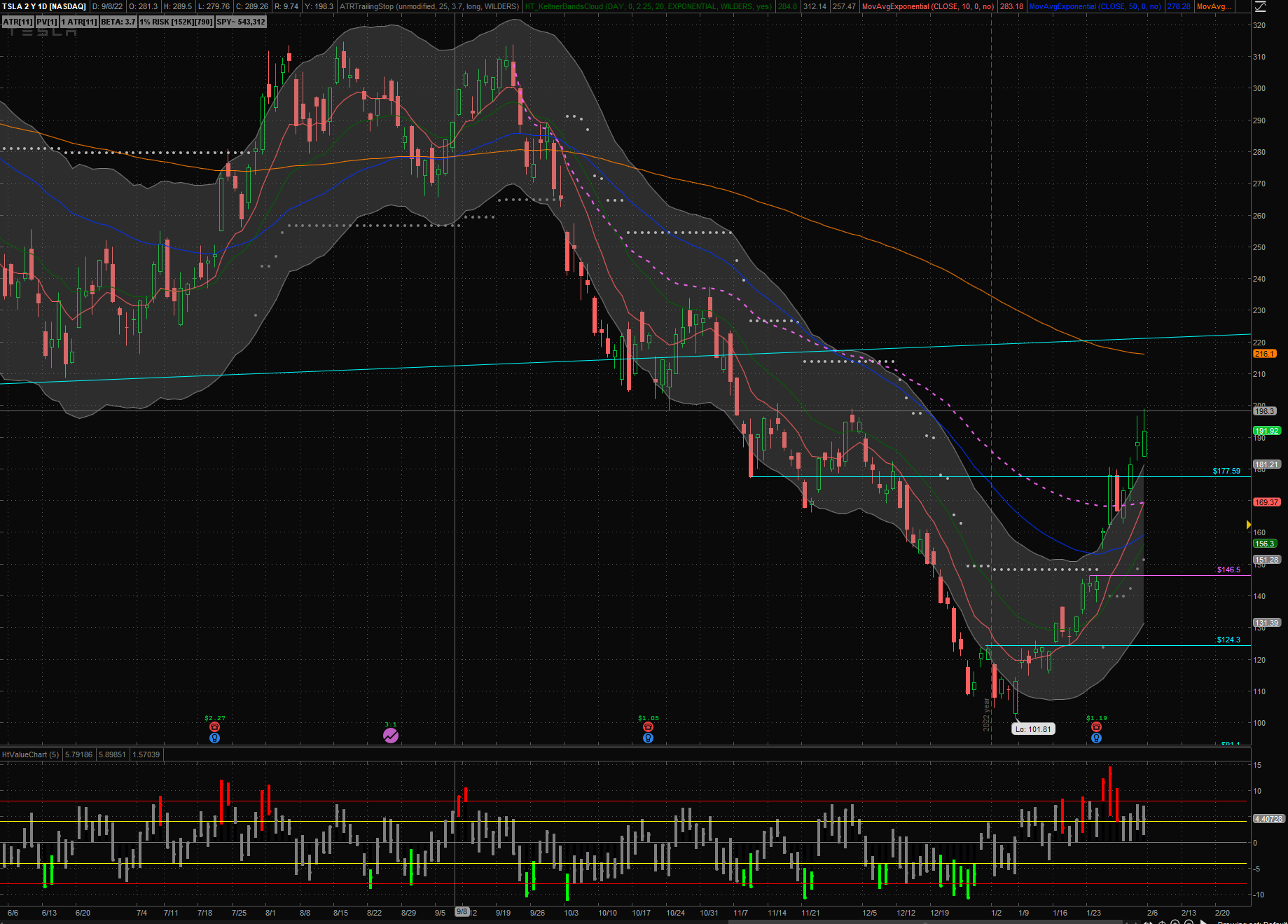This screenshot has height=924, width=1288.
Task: Click the yellow arrow marker on the price axis
Action: point(1248,525)
